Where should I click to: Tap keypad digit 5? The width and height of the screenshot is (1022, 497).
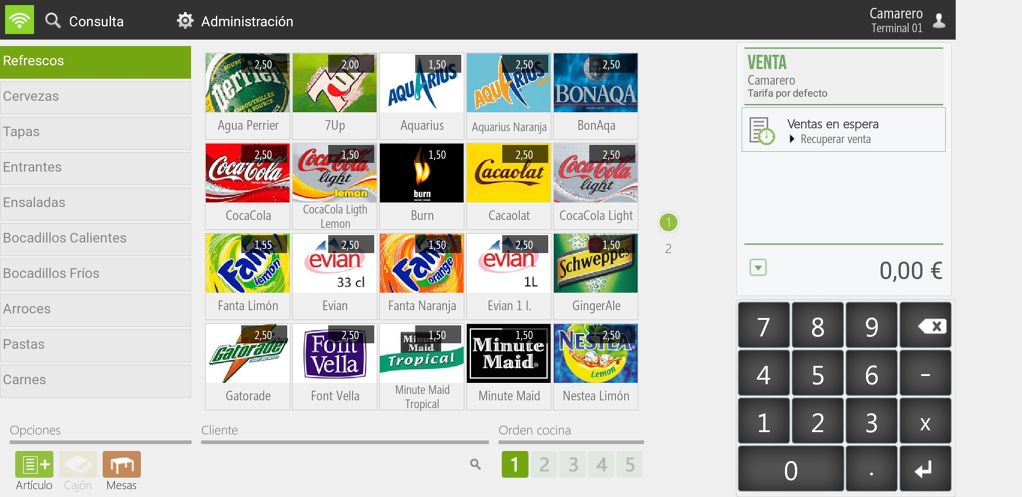point(817,374)
